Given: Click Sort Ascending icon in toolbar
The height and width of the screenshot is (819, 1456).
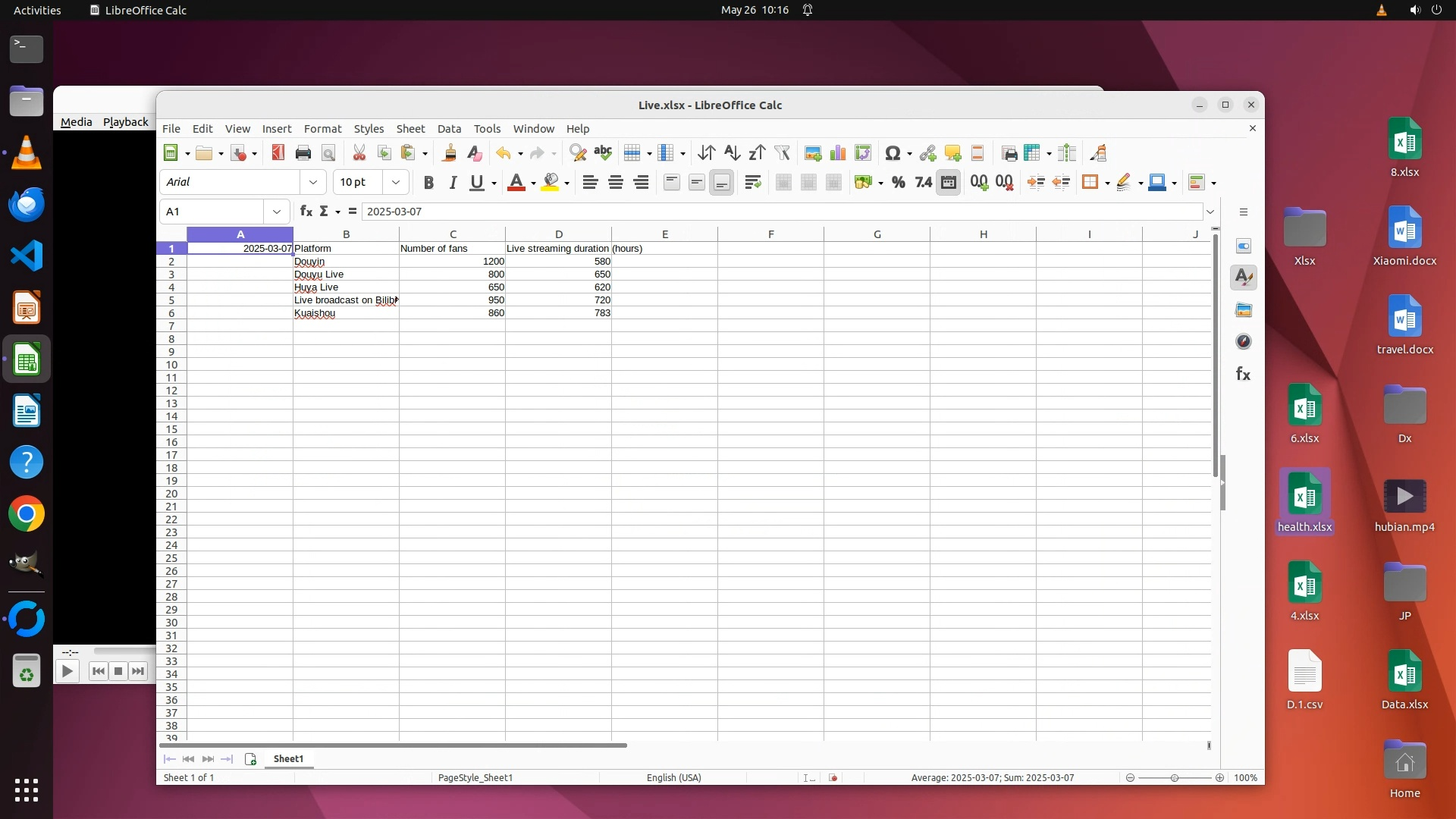Looking at the screenshot, I should pyautogui.click(x=731, y=153).
